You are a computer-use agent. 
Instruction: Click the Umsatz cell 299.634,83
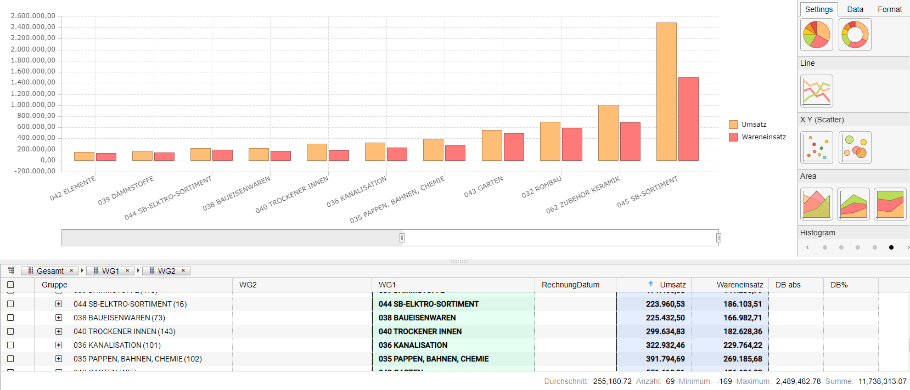point(654,331)
